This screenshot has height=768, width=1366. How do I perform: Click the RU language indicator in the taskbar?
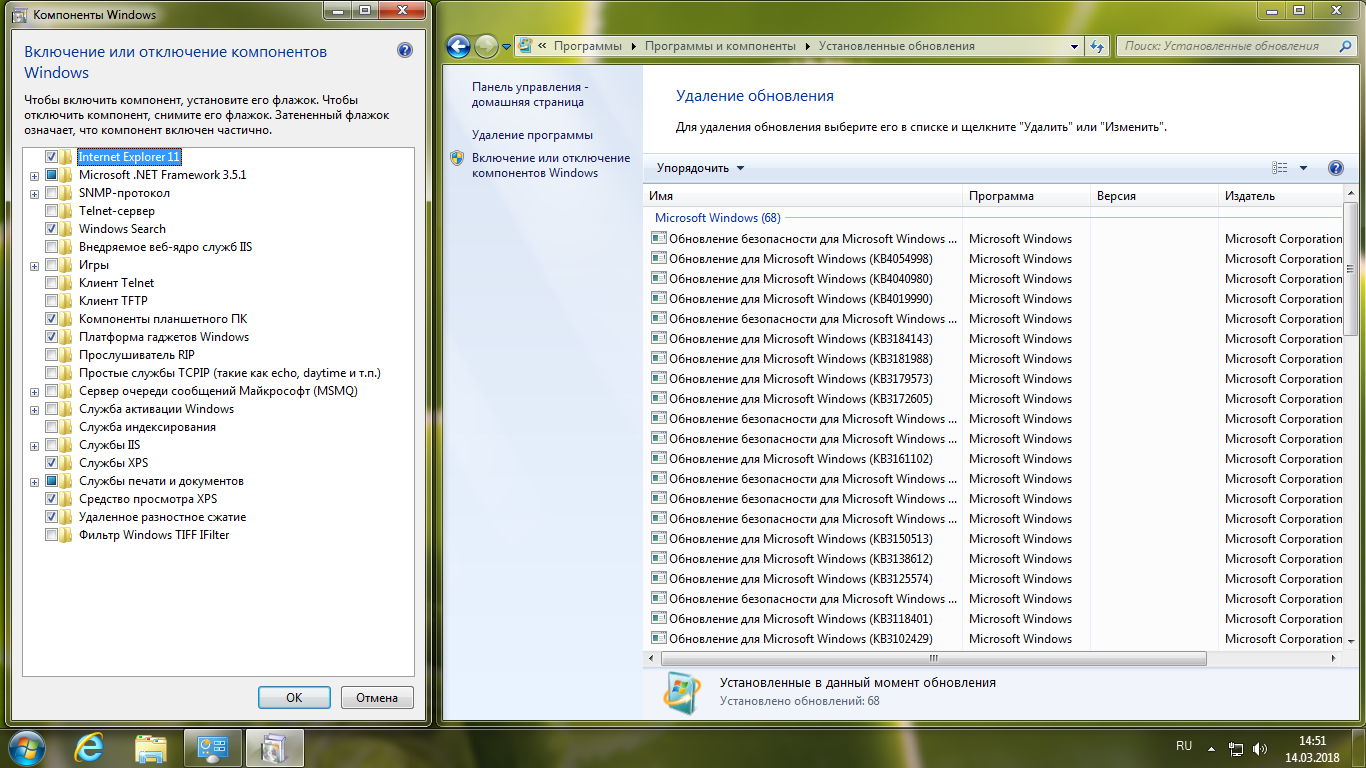(x=1184, y=746)
